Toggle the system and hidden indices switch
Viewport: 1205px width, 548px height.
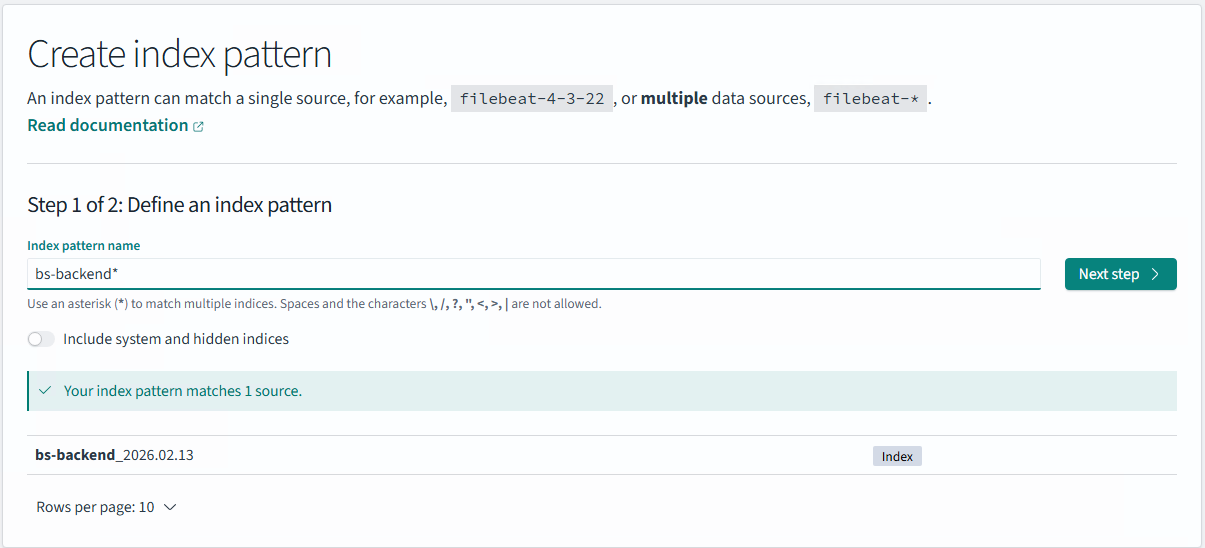click(x=41, y=339)
